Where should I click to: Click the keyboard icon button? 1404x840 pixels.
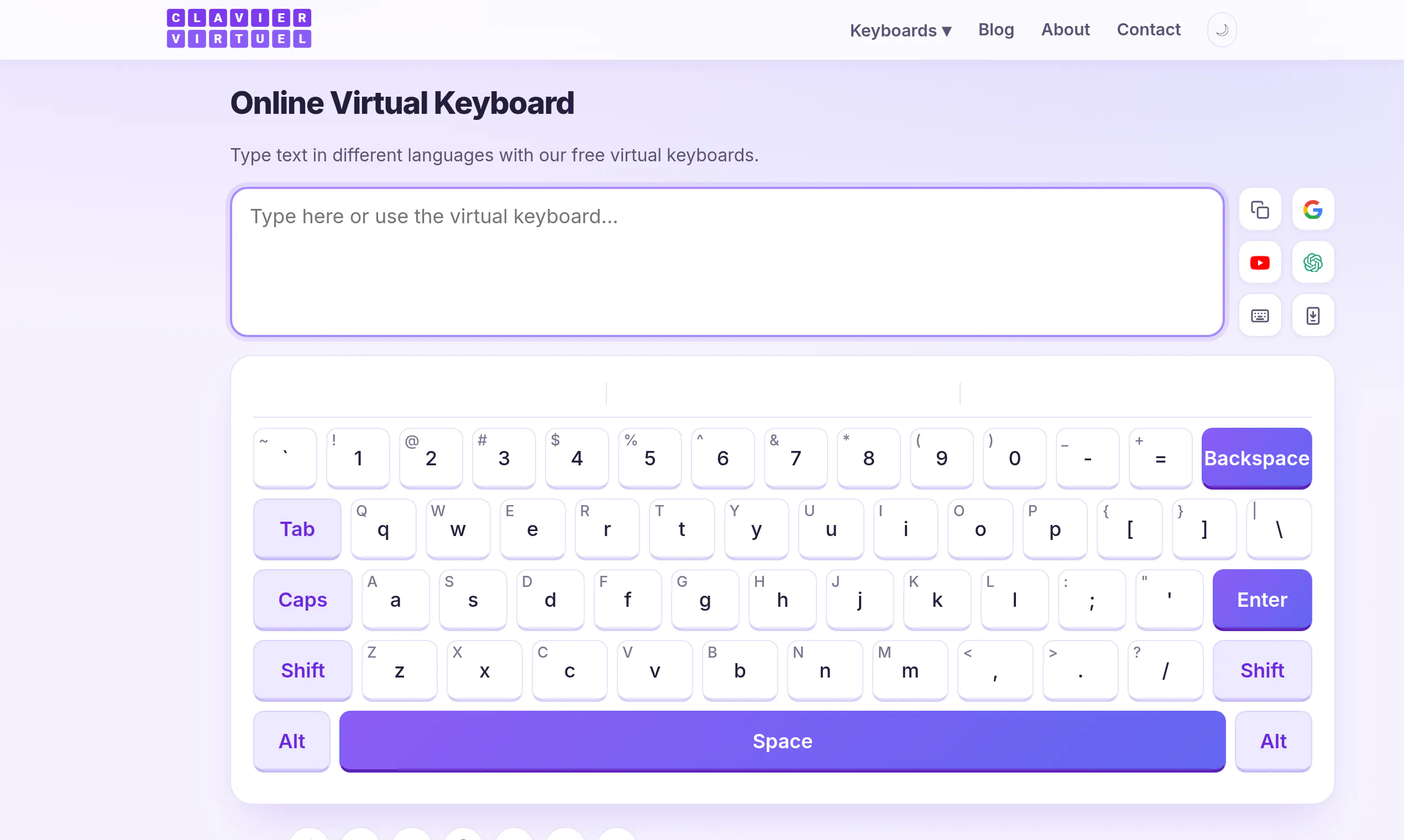click(x=1260, y=316)
